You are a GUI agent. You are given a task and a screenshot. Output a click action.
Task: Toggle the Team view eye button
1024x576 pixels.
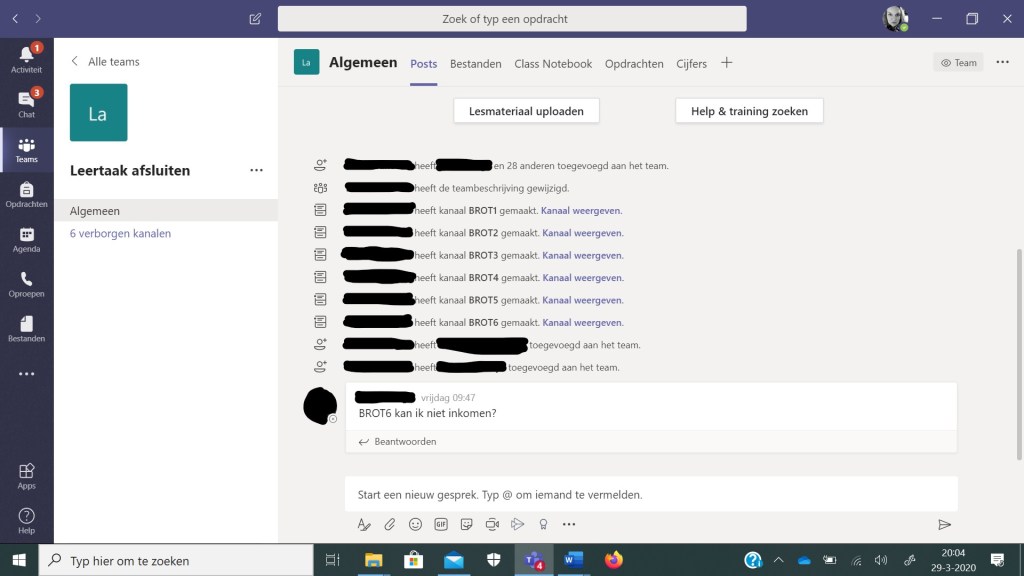[x=958, y=63]
